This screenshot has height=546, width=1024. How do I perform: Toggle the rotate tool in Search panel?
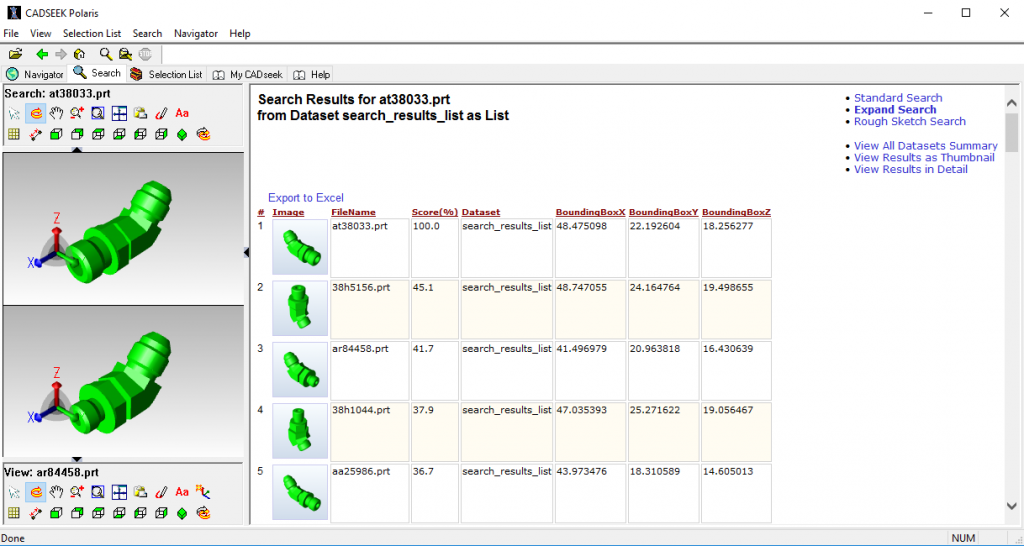point(35,113)
